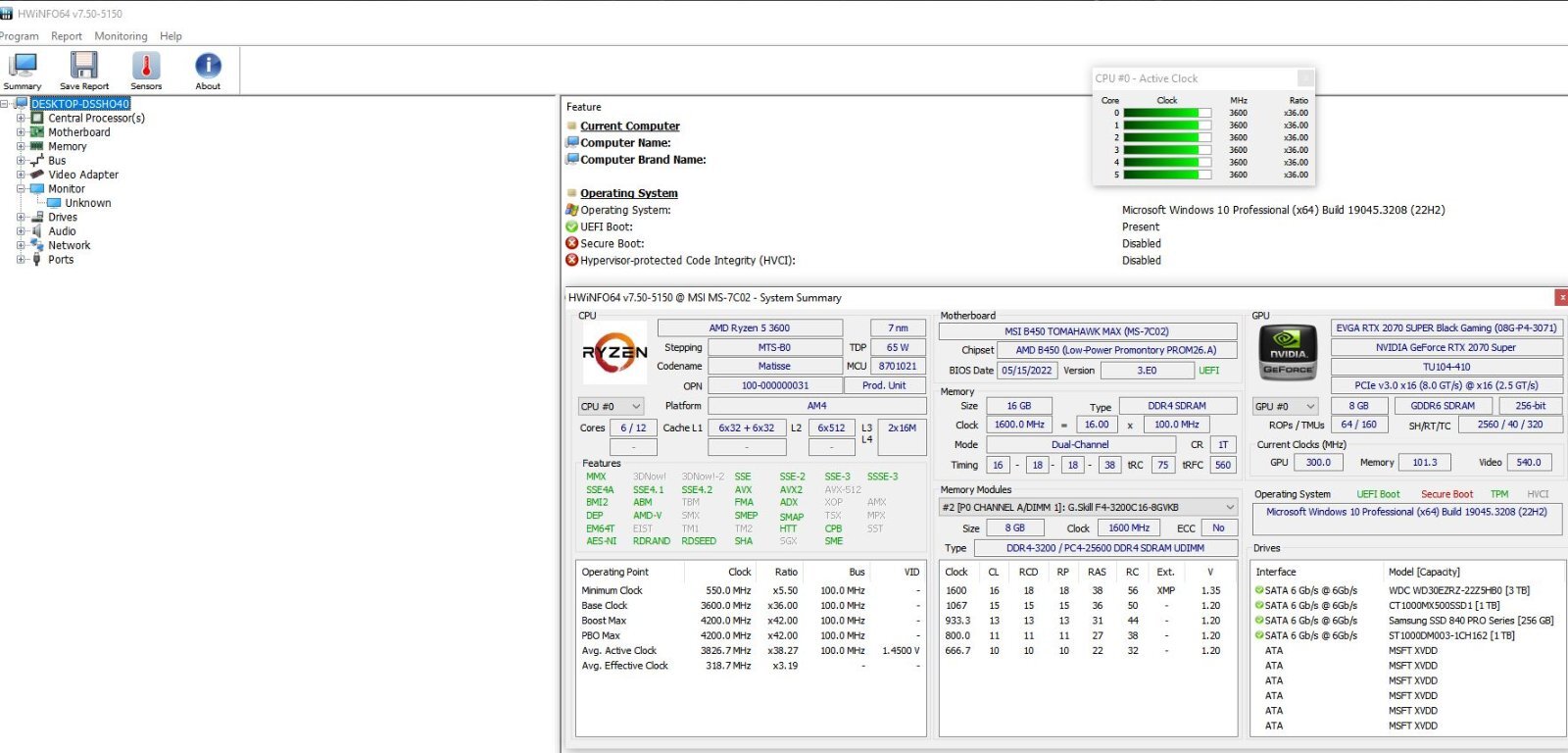
Task: Click the Computer Name row icon
Action: pyautogui.click(x=572, y=142)
